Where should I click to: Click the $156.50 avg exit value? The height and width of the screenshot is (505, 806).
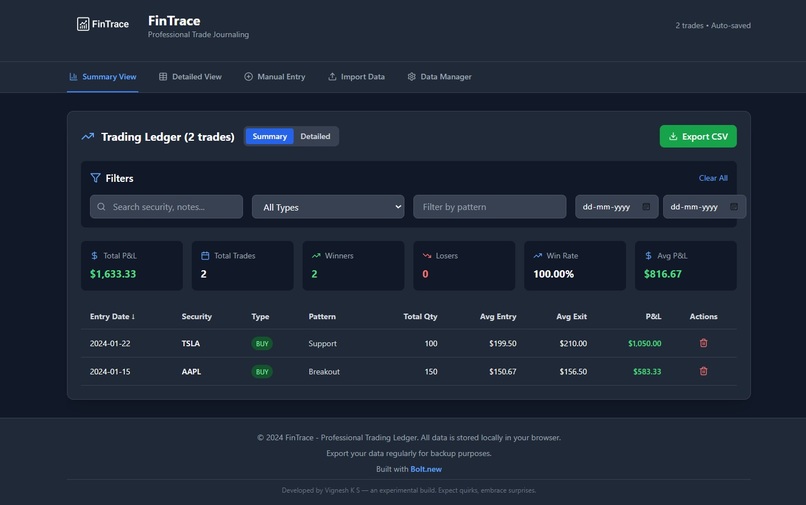coord(573,371)
